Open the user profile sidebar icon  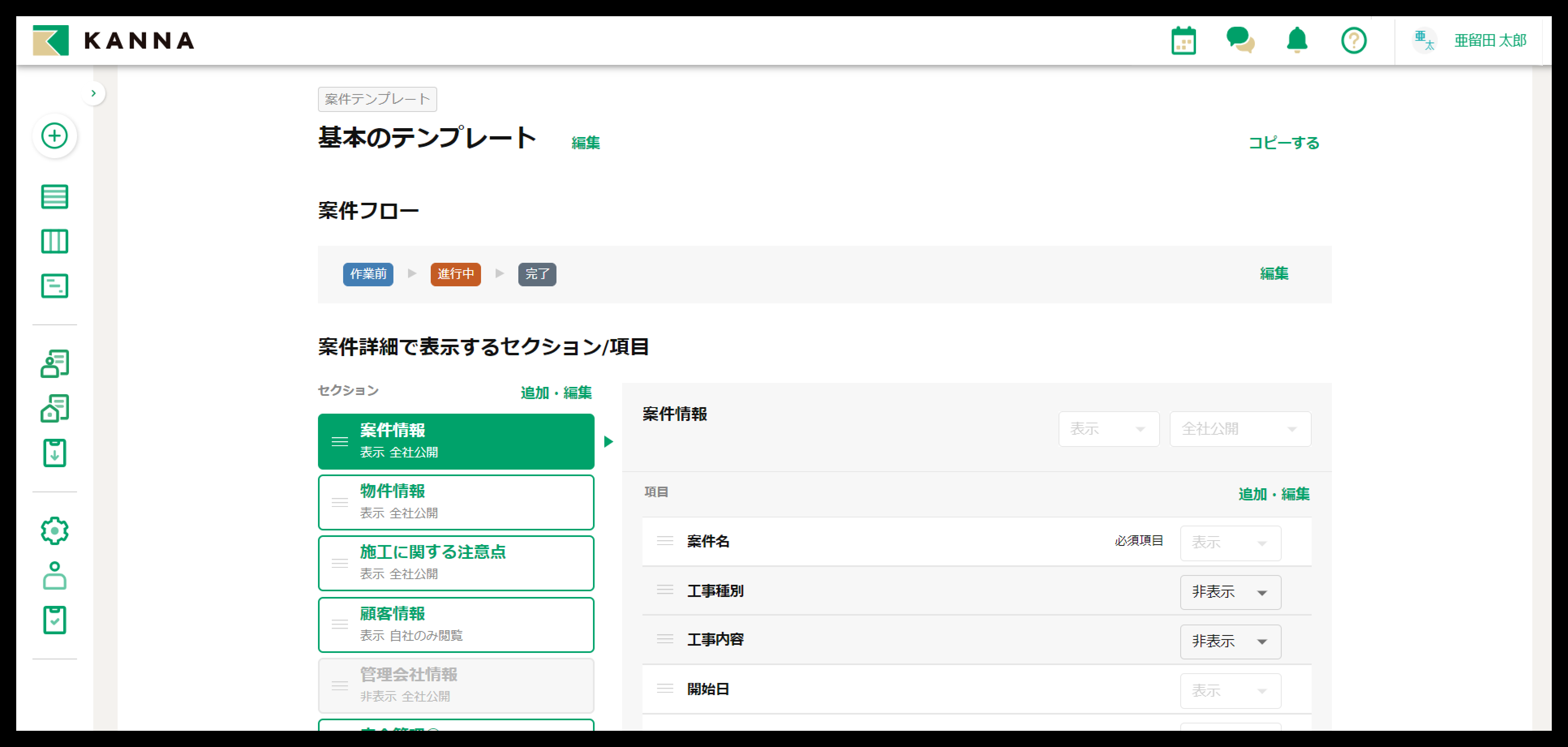[55, 575]
